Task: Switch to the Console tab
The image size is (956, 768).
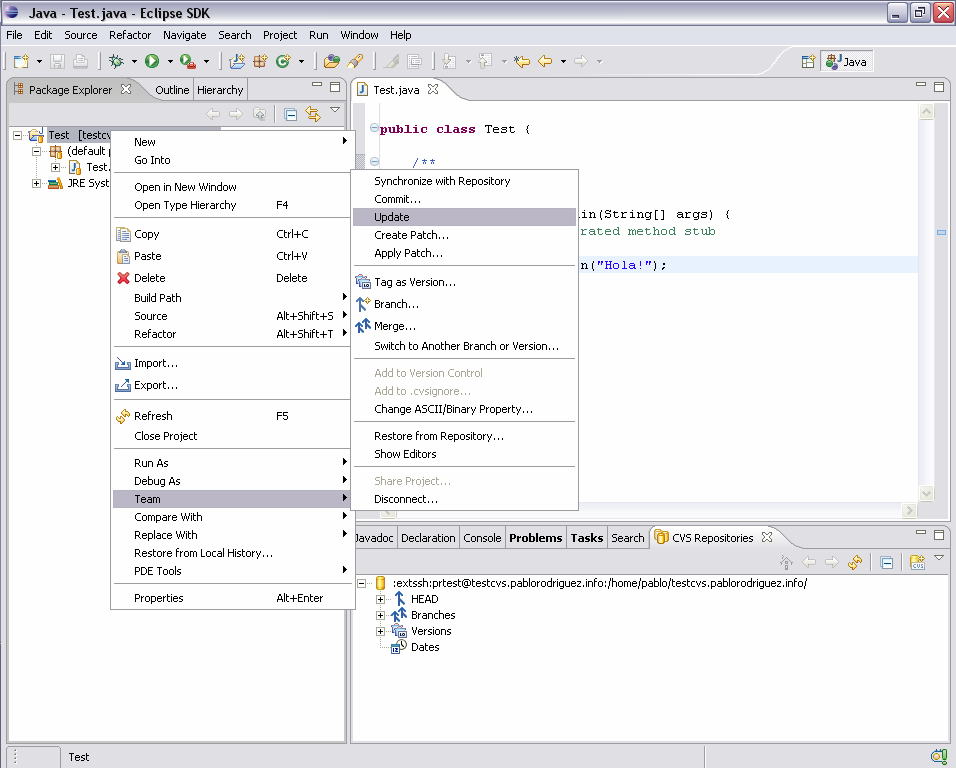Action: coord(482,538)
